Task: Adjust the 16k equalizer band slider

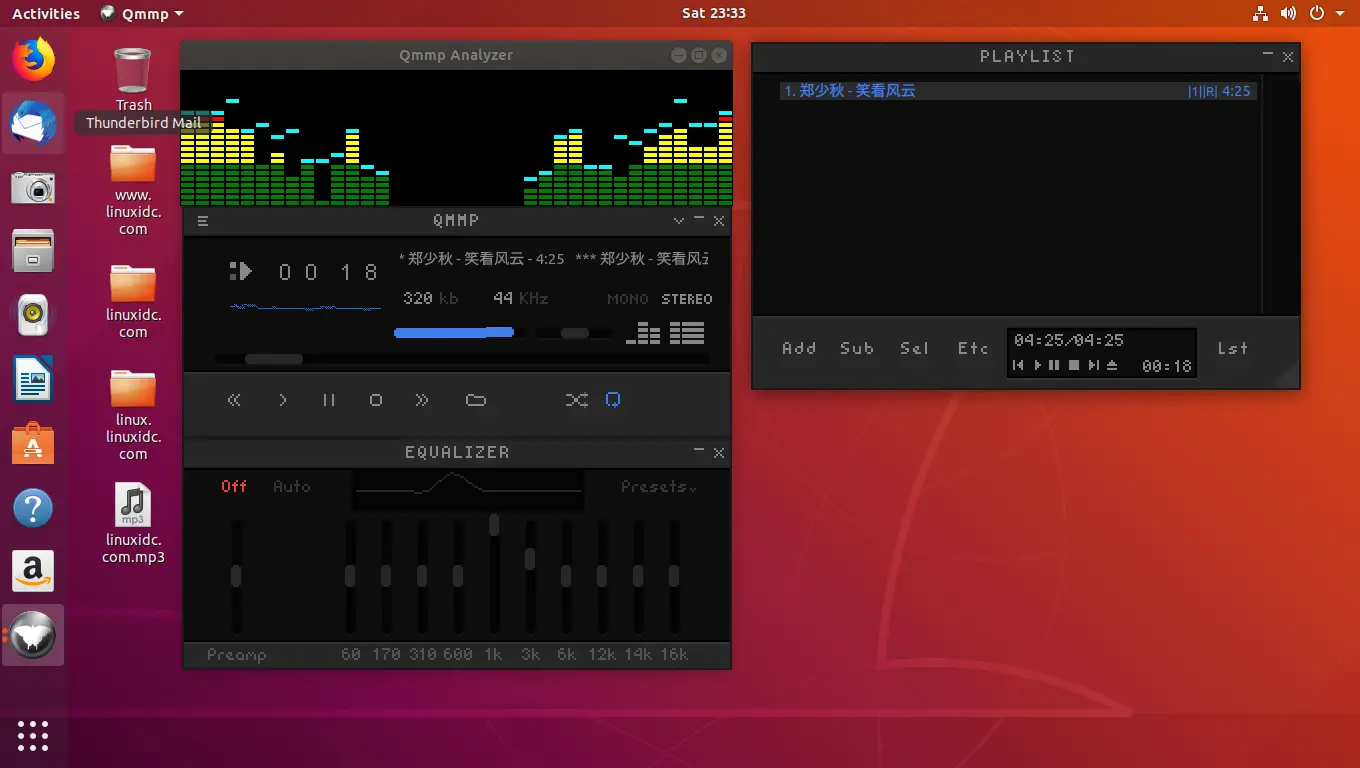Action: click(x=674, y=576)
